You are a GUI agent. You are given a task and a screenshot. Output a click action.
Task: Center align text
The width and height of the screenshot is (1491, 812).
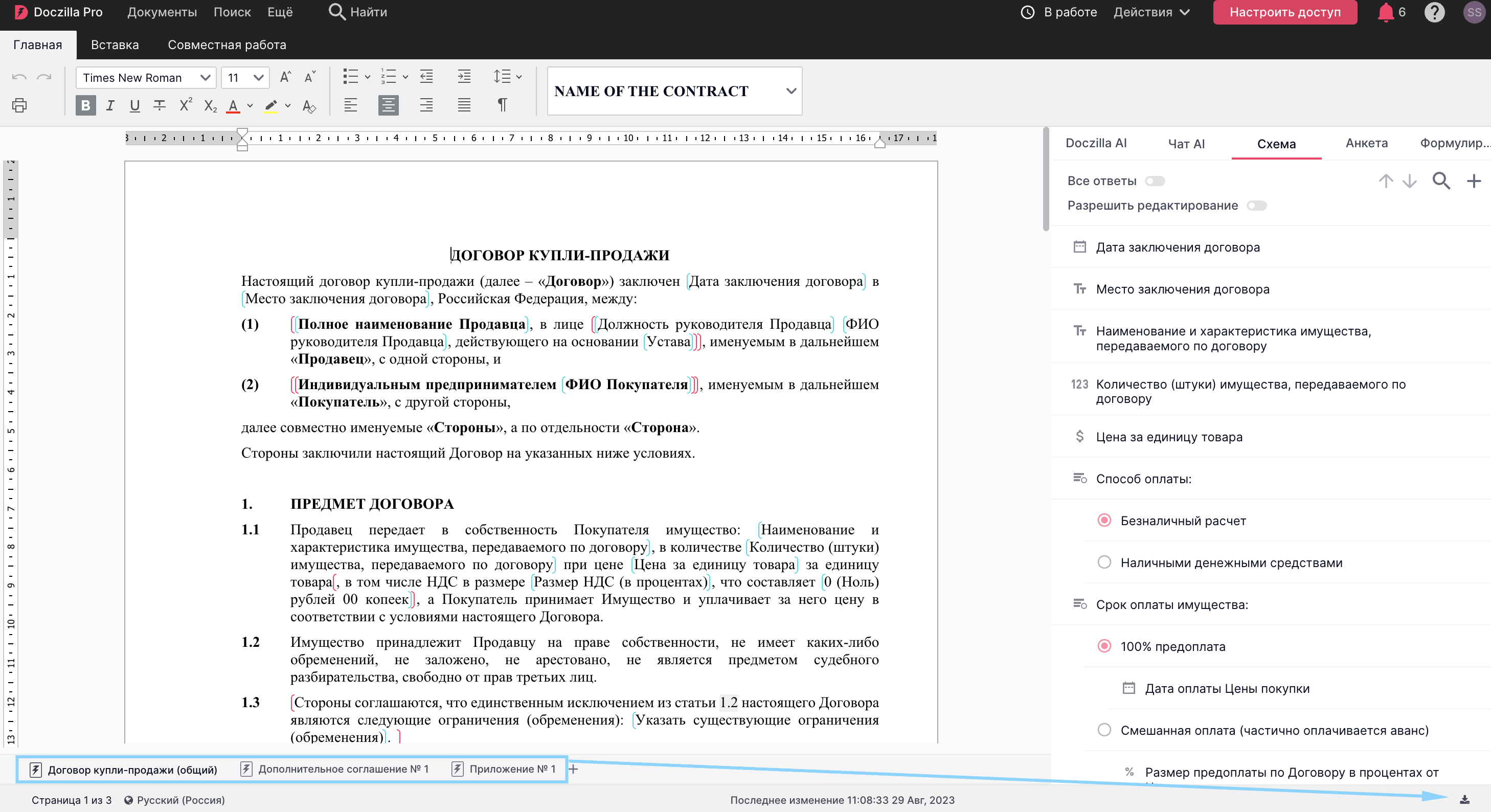[389, 105]
